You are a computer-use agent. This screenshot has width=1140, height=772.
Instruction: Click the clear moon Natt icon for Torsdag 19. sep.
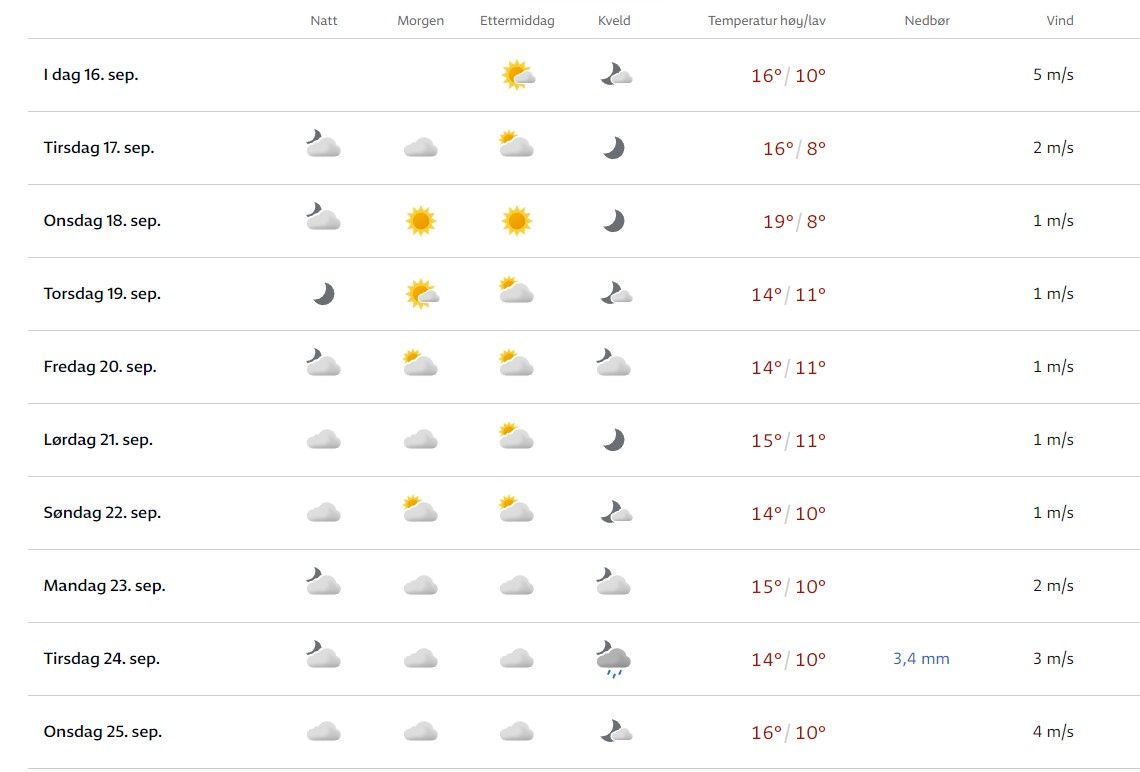tap(323, 294)
